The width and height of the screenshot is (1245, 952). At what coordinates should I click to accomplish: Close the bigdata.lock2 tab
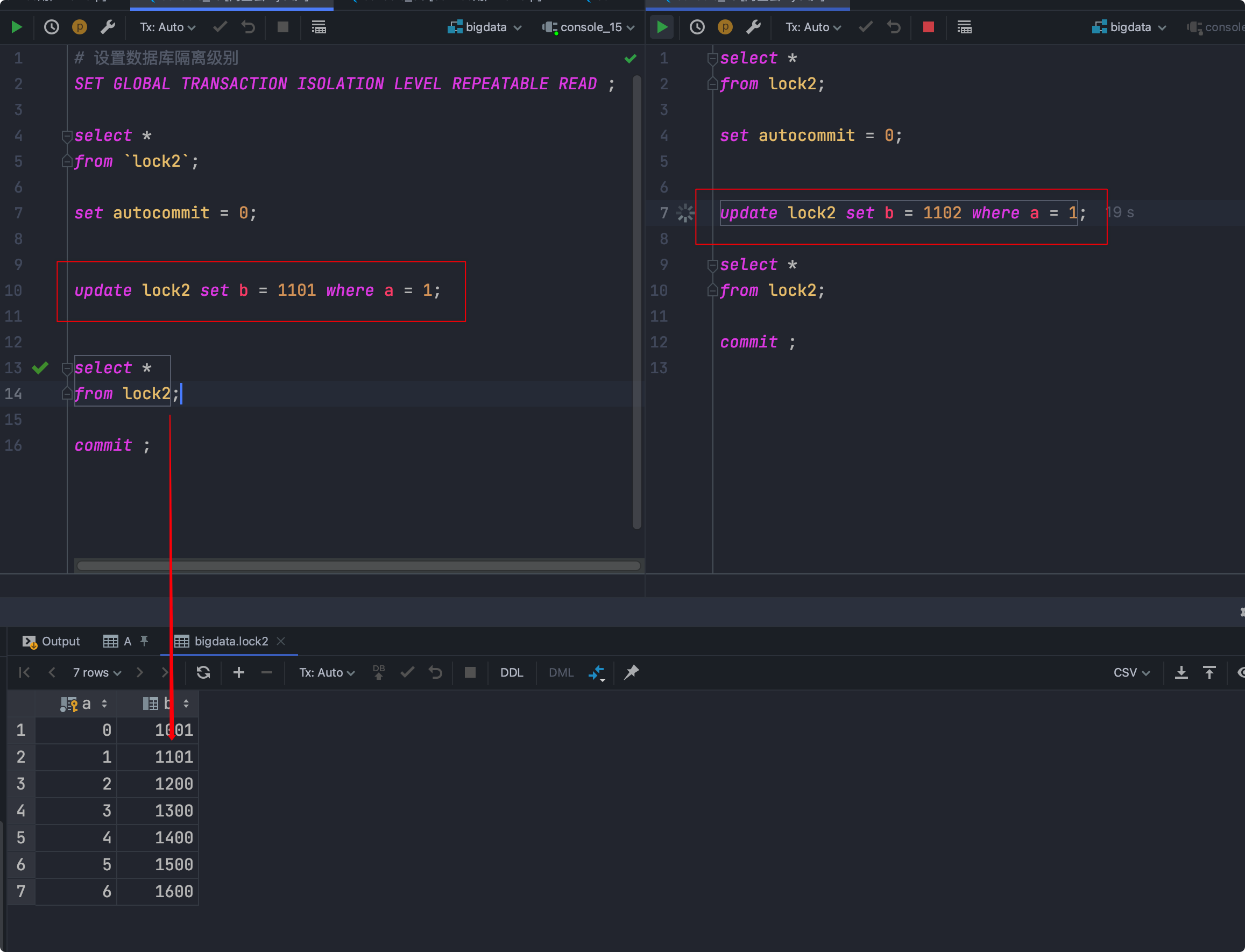(x=281, y=641)
